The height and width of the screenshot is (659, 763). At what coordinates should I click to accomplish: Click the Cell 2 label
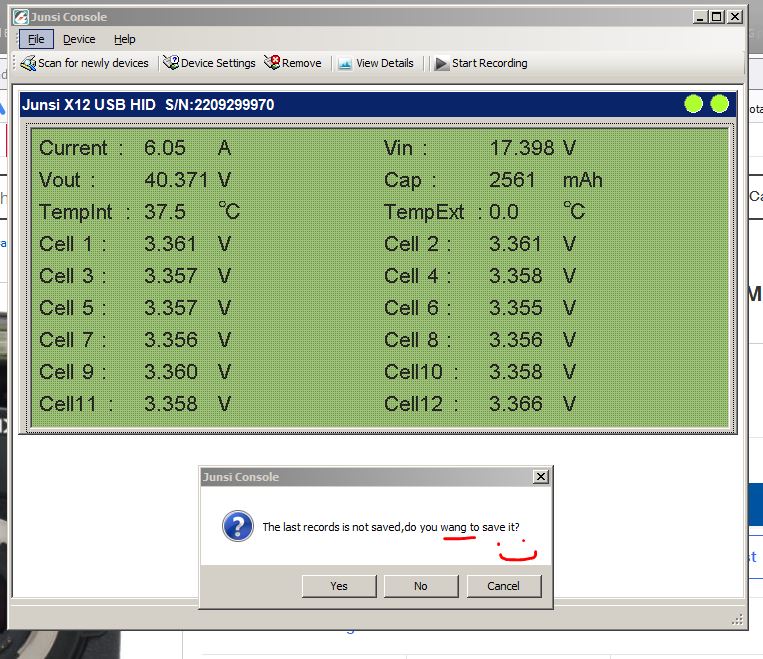point(418,244)
